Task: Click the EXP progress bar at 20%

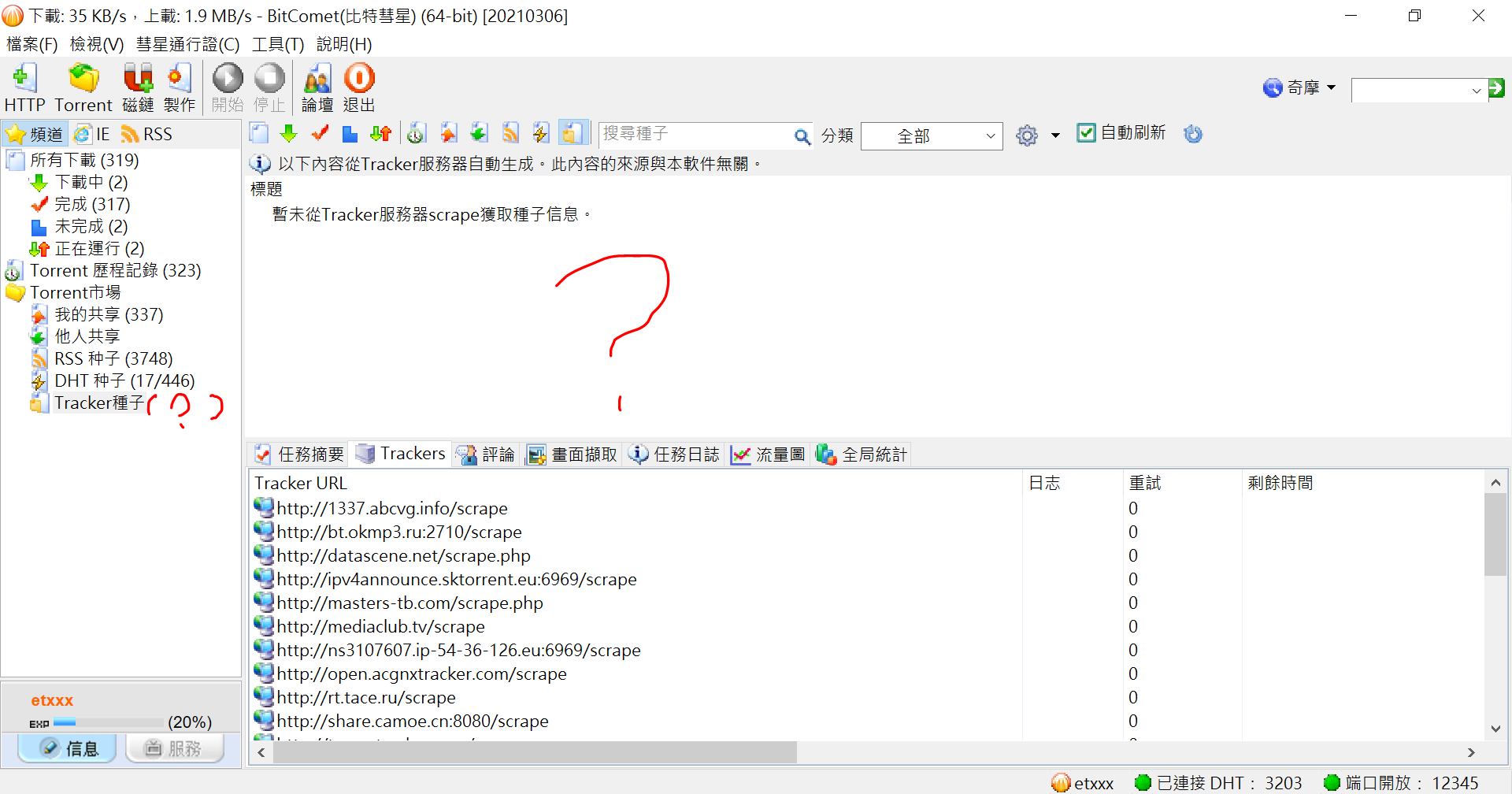Action: [x=108, y=722]
